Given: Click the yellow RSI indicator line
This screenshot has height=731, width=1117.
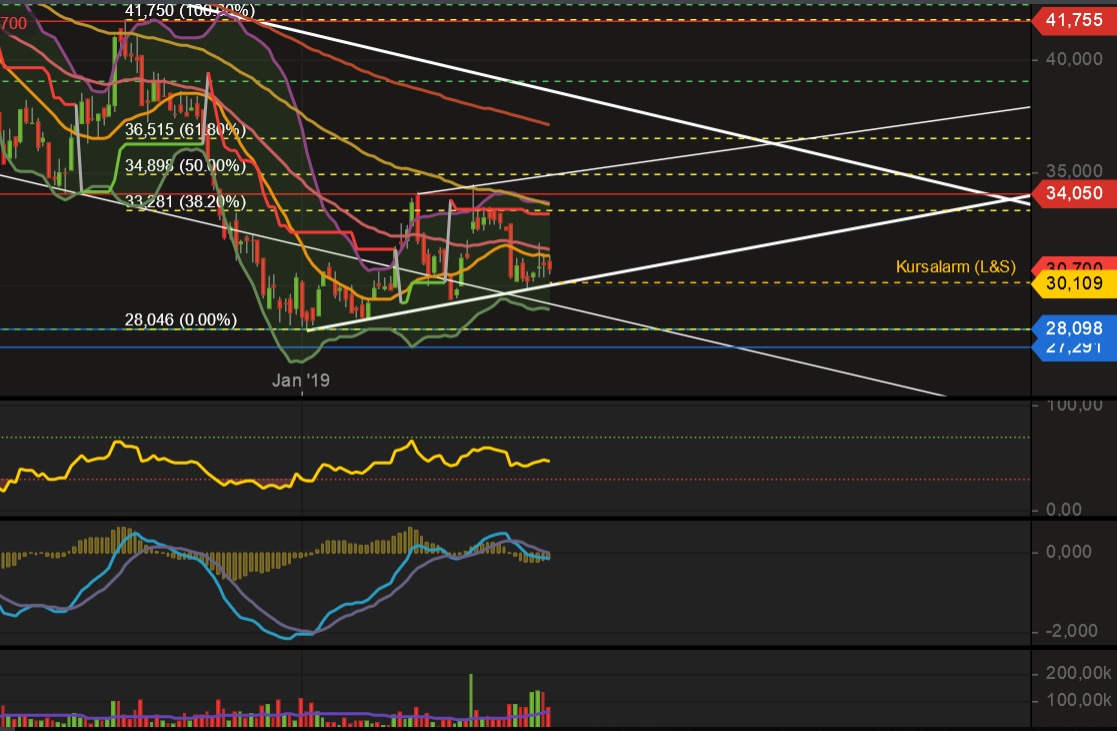Looking at the screenshot, I should [x=412, y=442].
